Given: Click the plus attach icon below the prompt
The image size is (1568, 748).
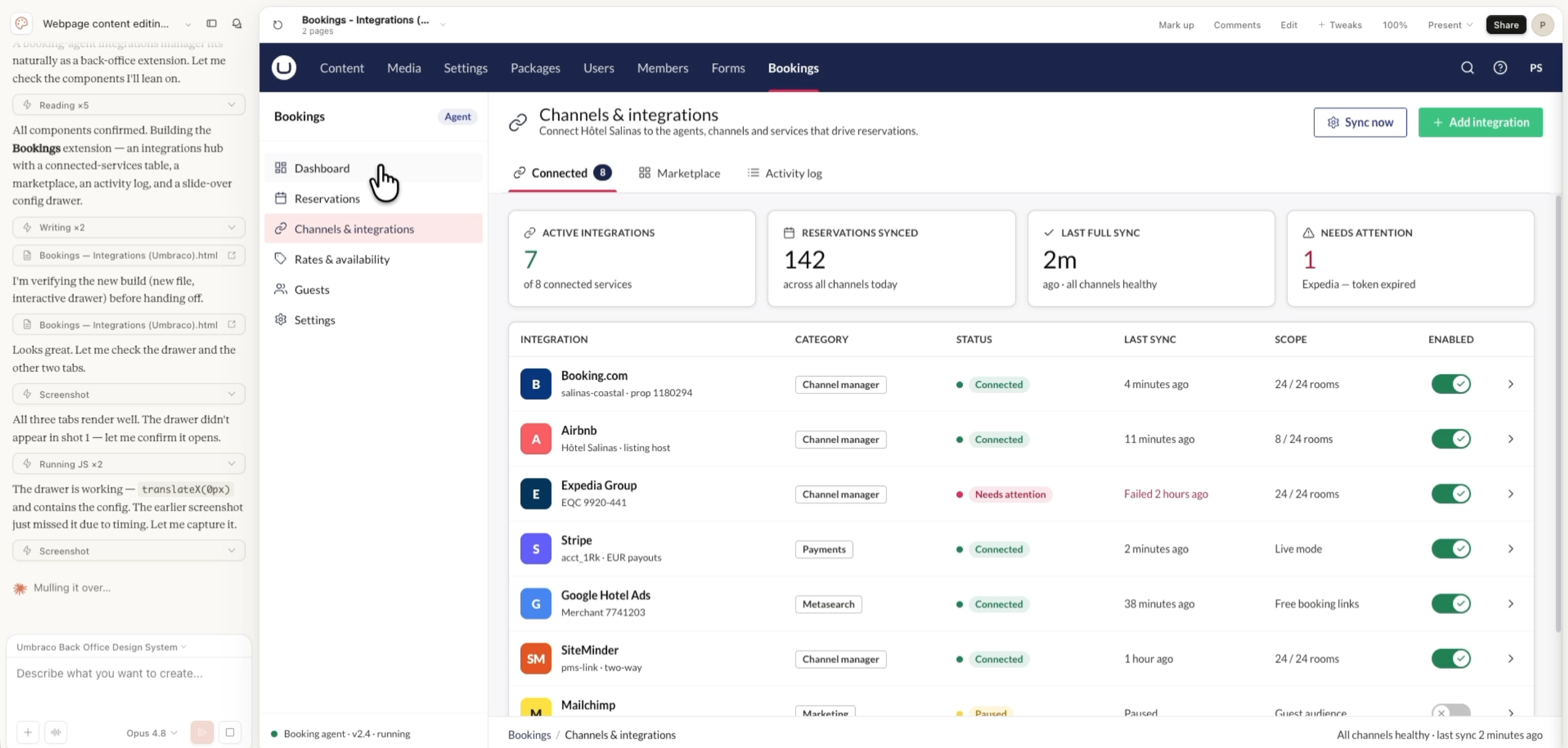Looking at the screenshot, I should [x=28, y=732].
